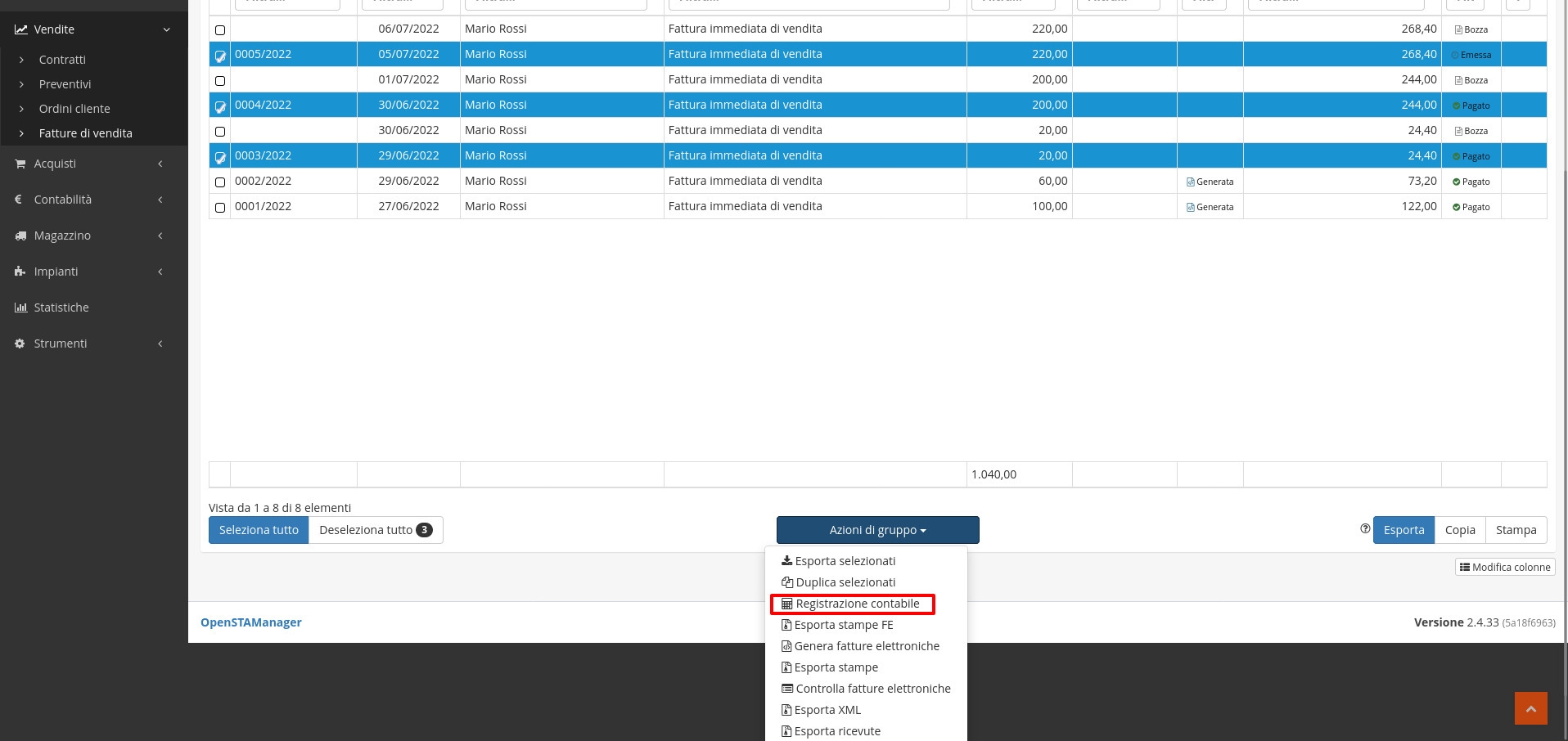1568x741 pixels.
Task: Select the checkbox for invoice 0001/2022
Action: pos(220,208)
